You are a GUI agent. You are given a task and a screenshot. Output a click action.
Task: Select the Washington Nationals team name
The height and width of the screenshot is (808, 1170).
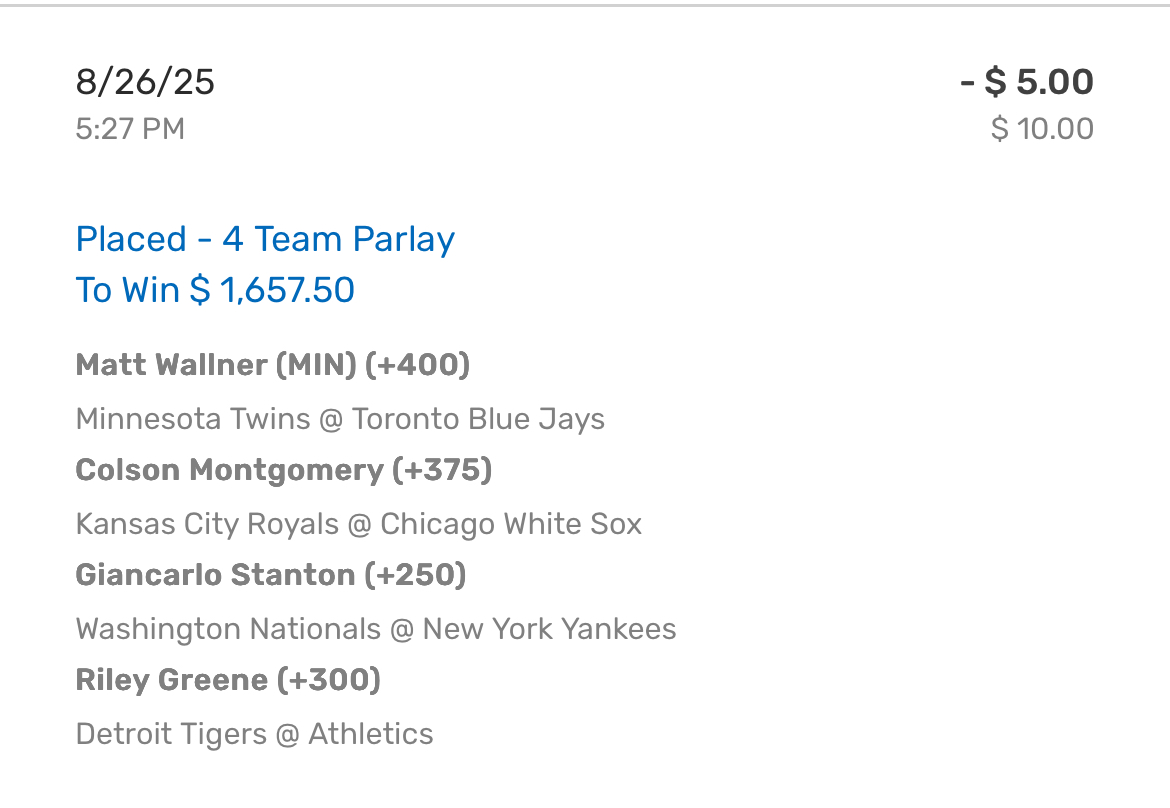pos(228,629)
